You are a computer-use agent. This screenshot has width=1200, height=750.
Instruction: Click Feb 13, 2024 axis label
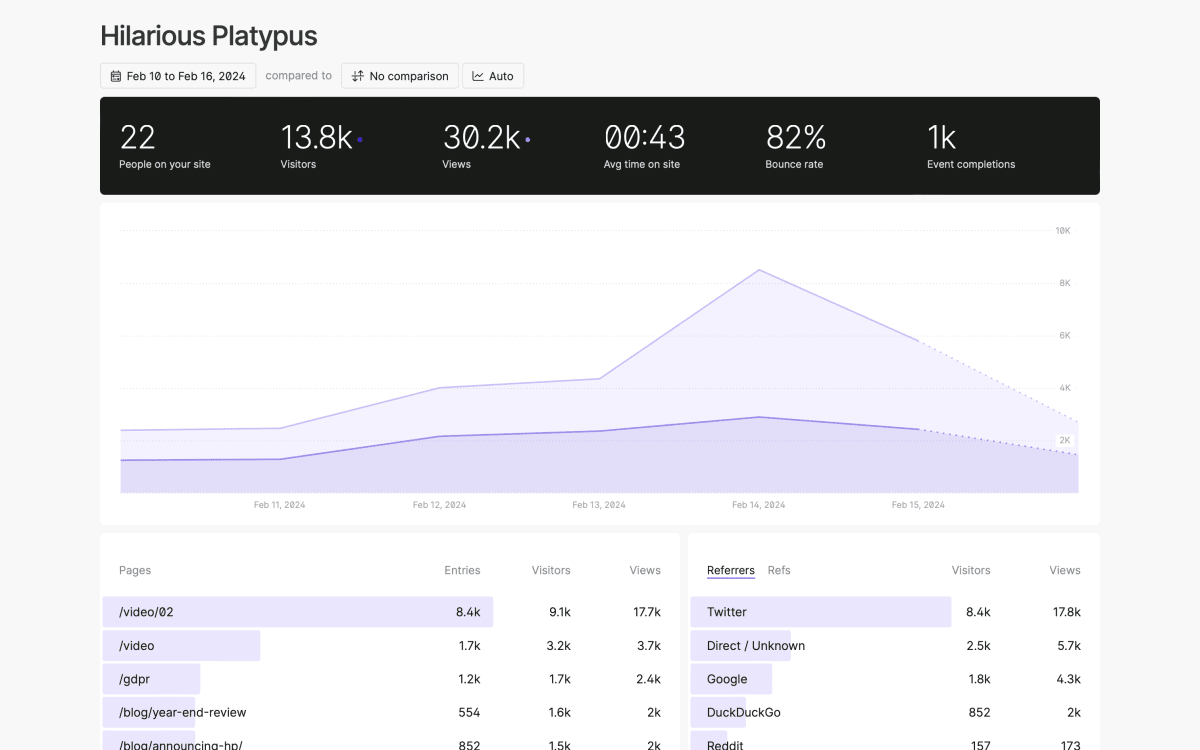(x=599, y=505)
